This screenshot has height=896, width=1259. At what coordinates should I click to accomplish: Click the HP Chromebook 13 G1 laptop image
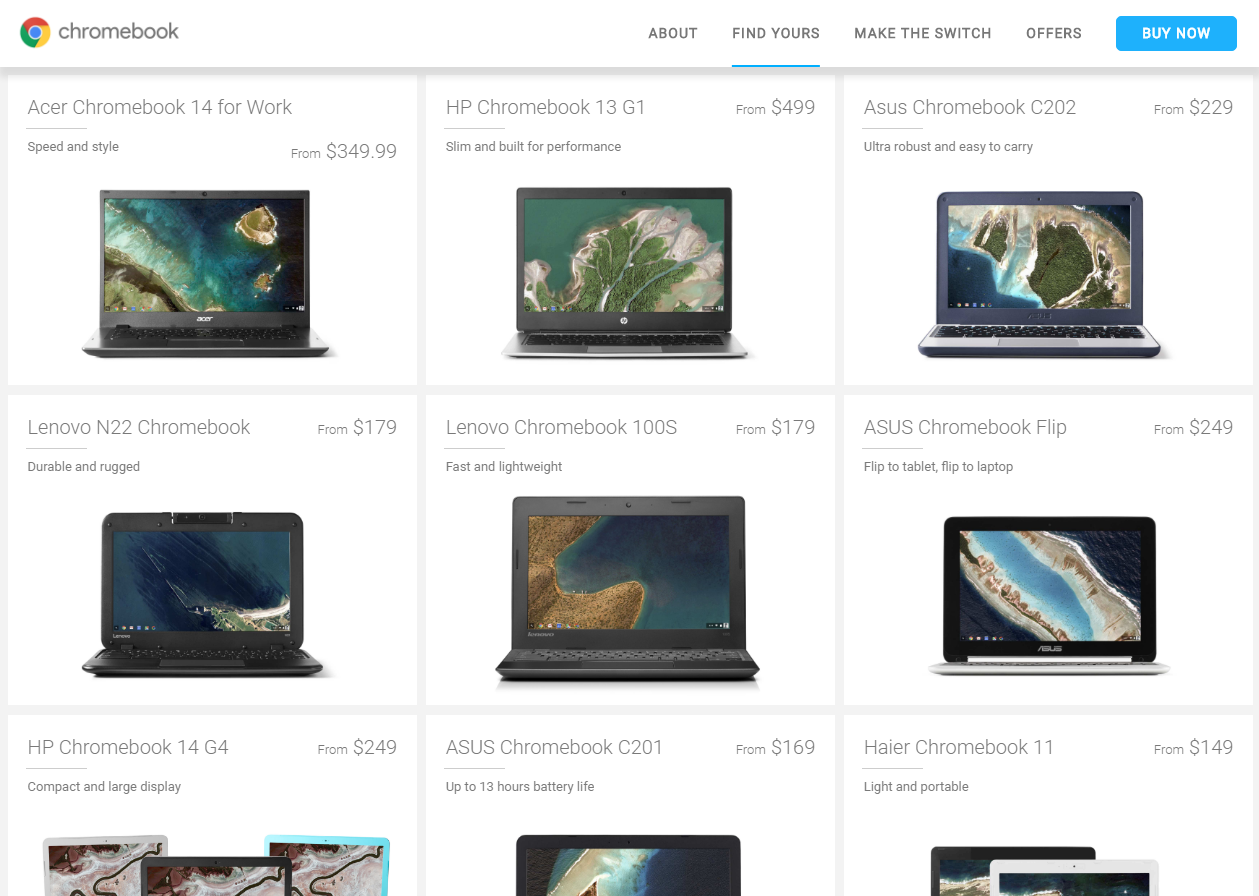[x=627, y=273]
